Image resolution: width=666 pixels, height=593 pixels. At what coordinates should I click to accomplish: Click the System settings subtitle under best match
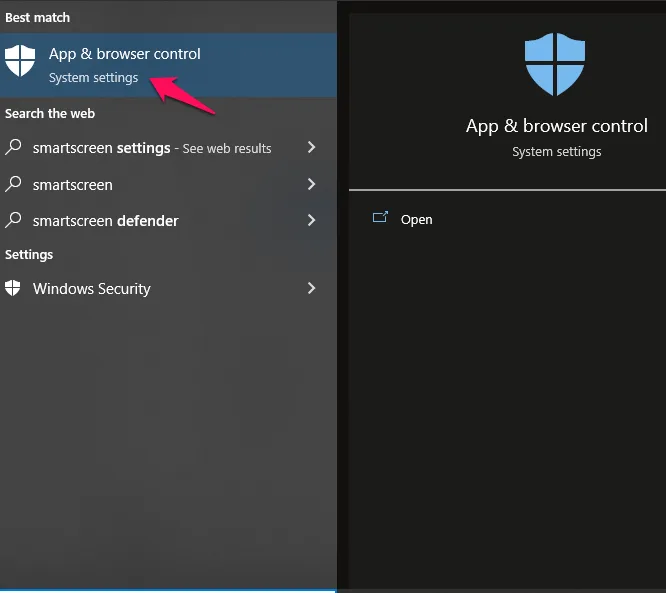(x=93, y=78)
